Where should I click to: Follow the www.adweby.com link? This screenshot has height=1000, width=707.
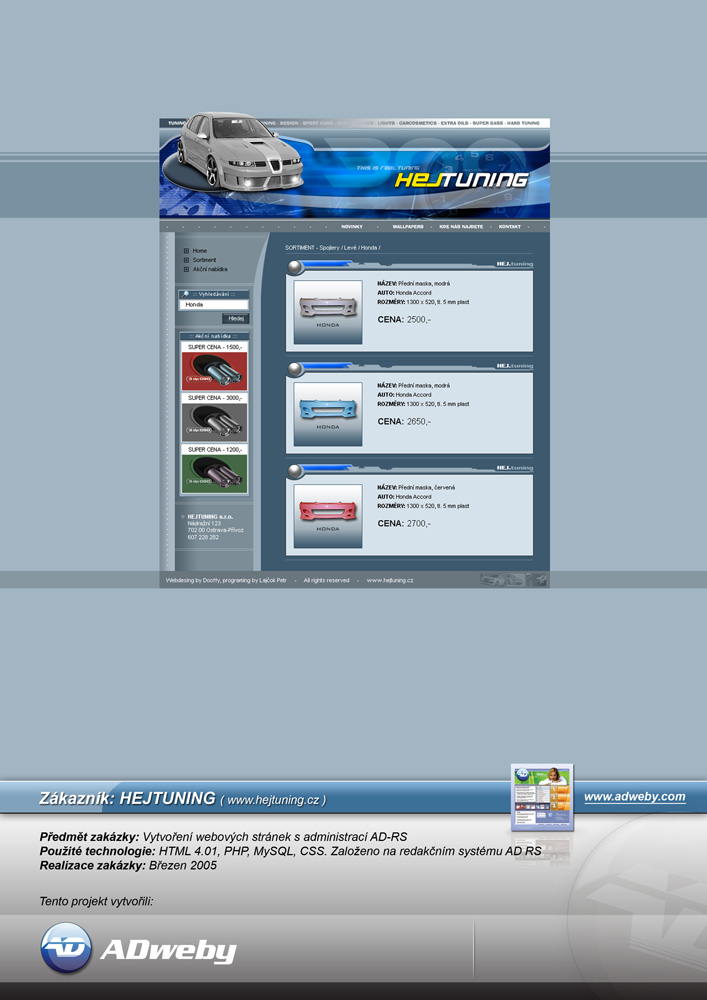point(634,797)
